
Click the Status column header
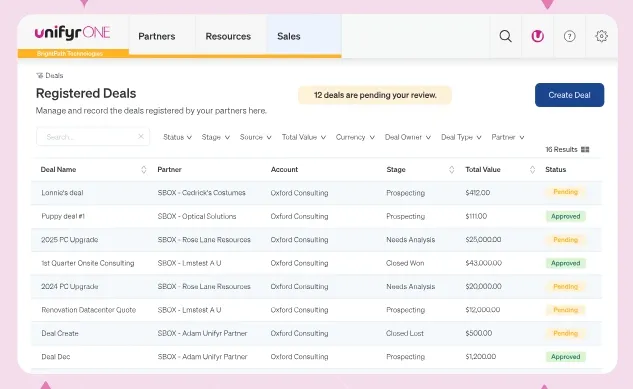coord(555,169)
